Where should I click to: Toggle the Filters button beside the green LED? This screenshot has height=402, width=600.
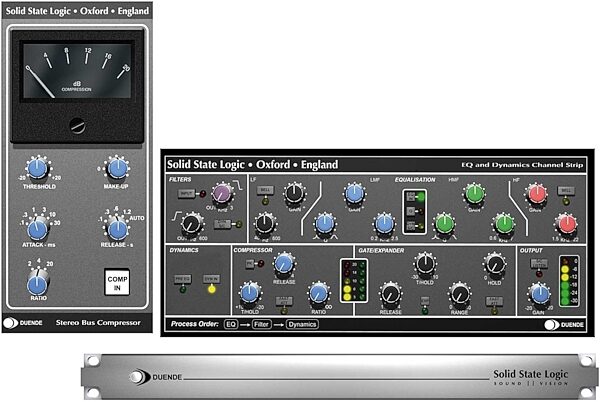(x=222, y=224)
